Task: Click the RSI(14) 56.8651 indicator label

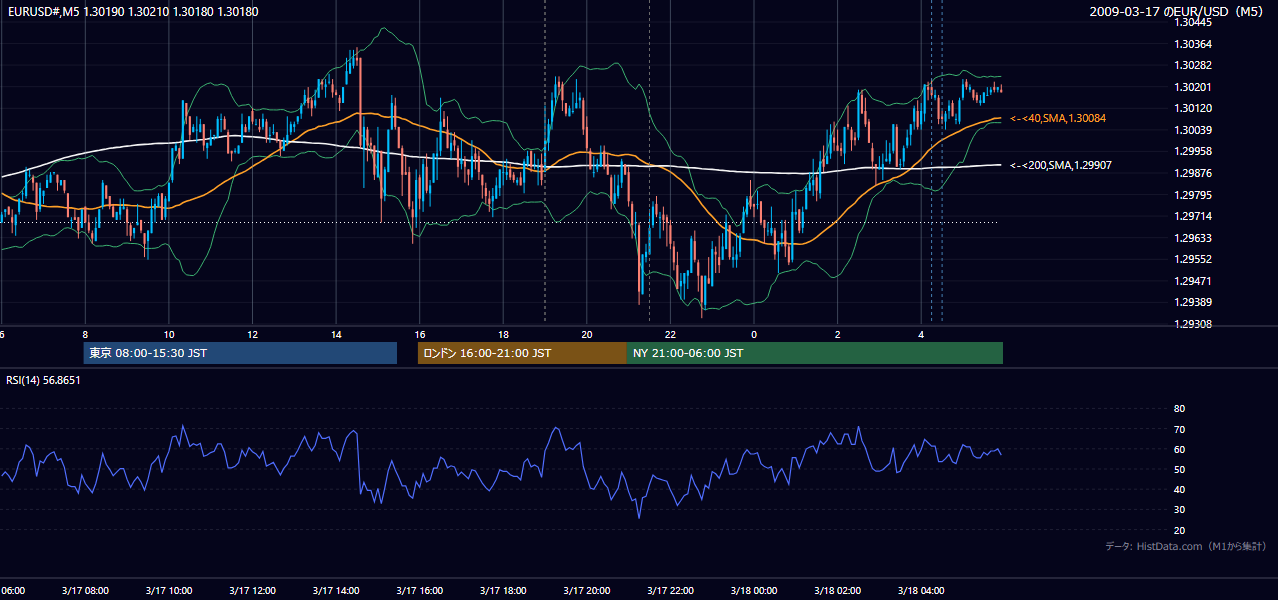Action: point(43,380)
